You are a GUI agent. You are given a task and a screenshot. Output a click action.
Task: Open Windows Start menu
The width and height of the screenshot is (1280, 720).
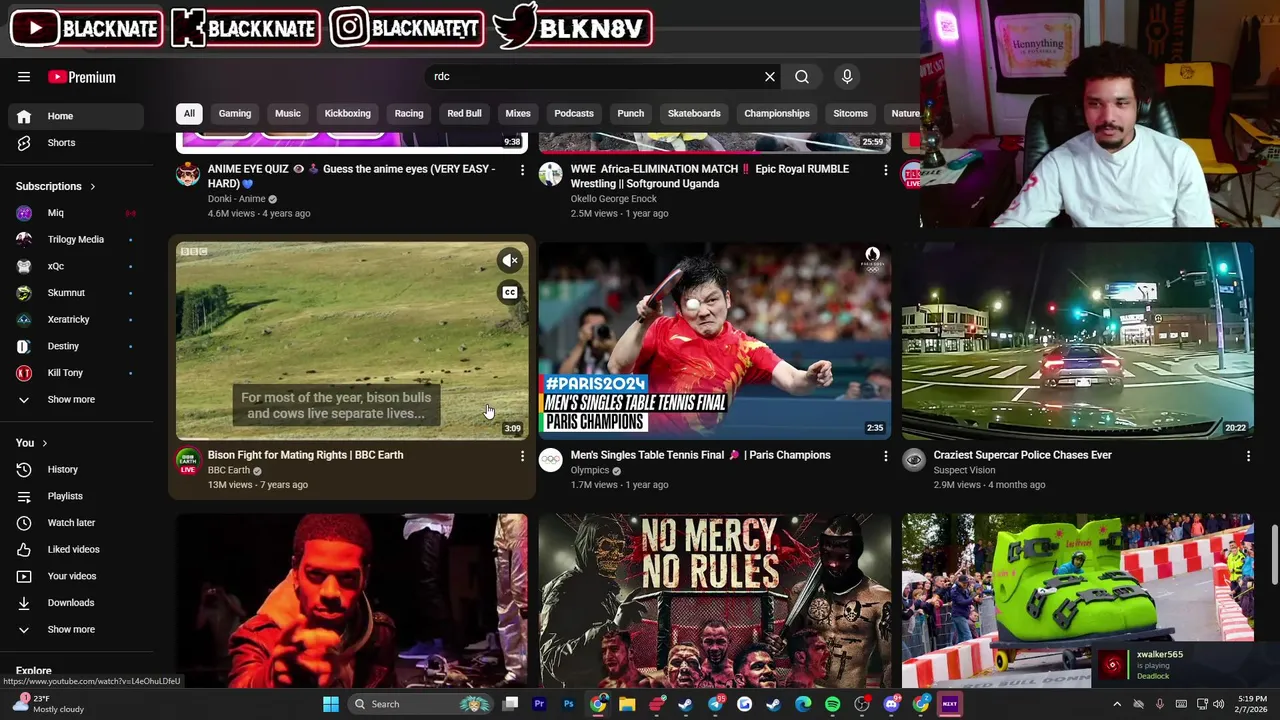(331, 704)
